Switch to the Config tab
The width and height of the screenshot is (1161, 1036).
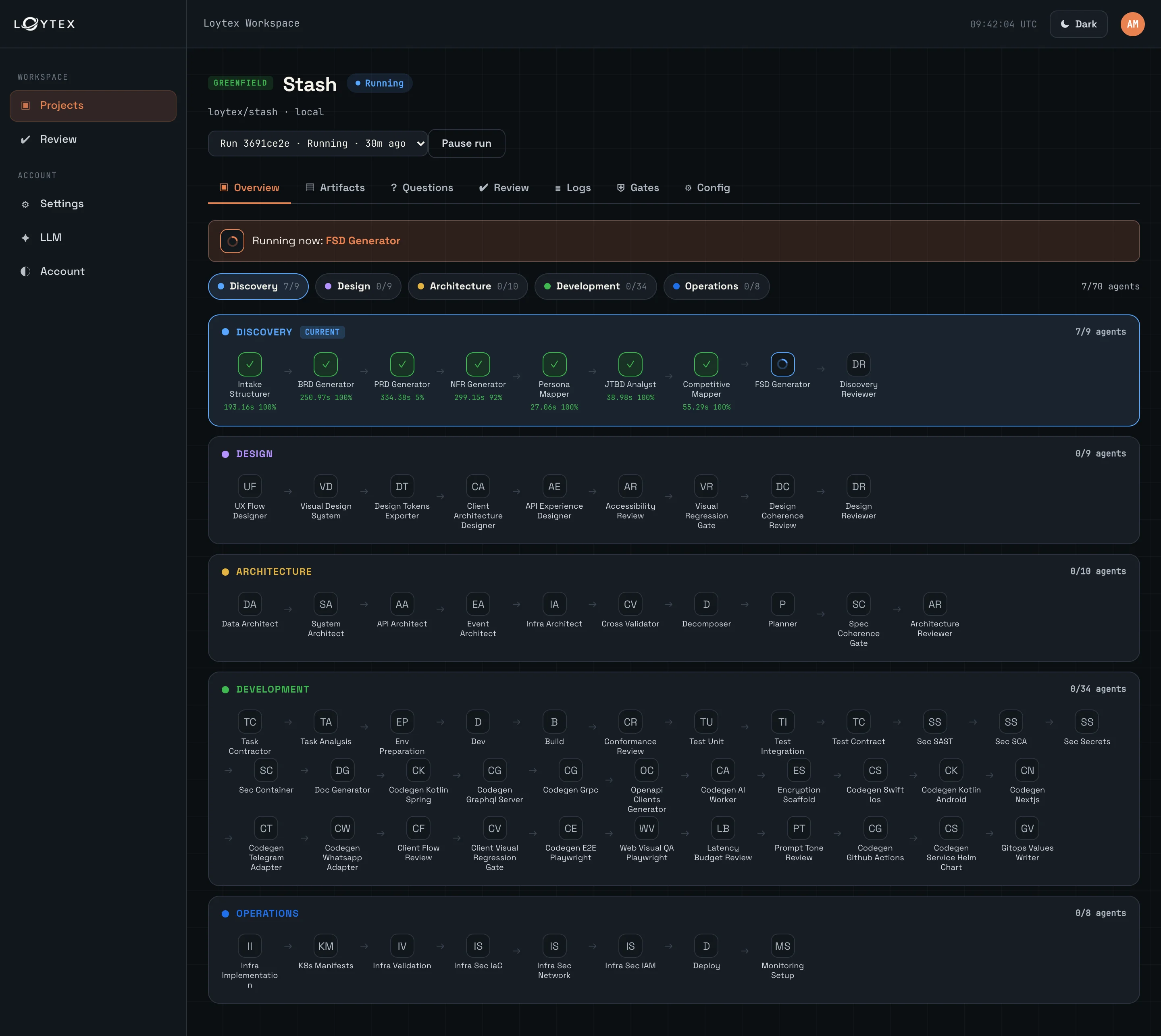pyautogui.click(x=707, y=188)
